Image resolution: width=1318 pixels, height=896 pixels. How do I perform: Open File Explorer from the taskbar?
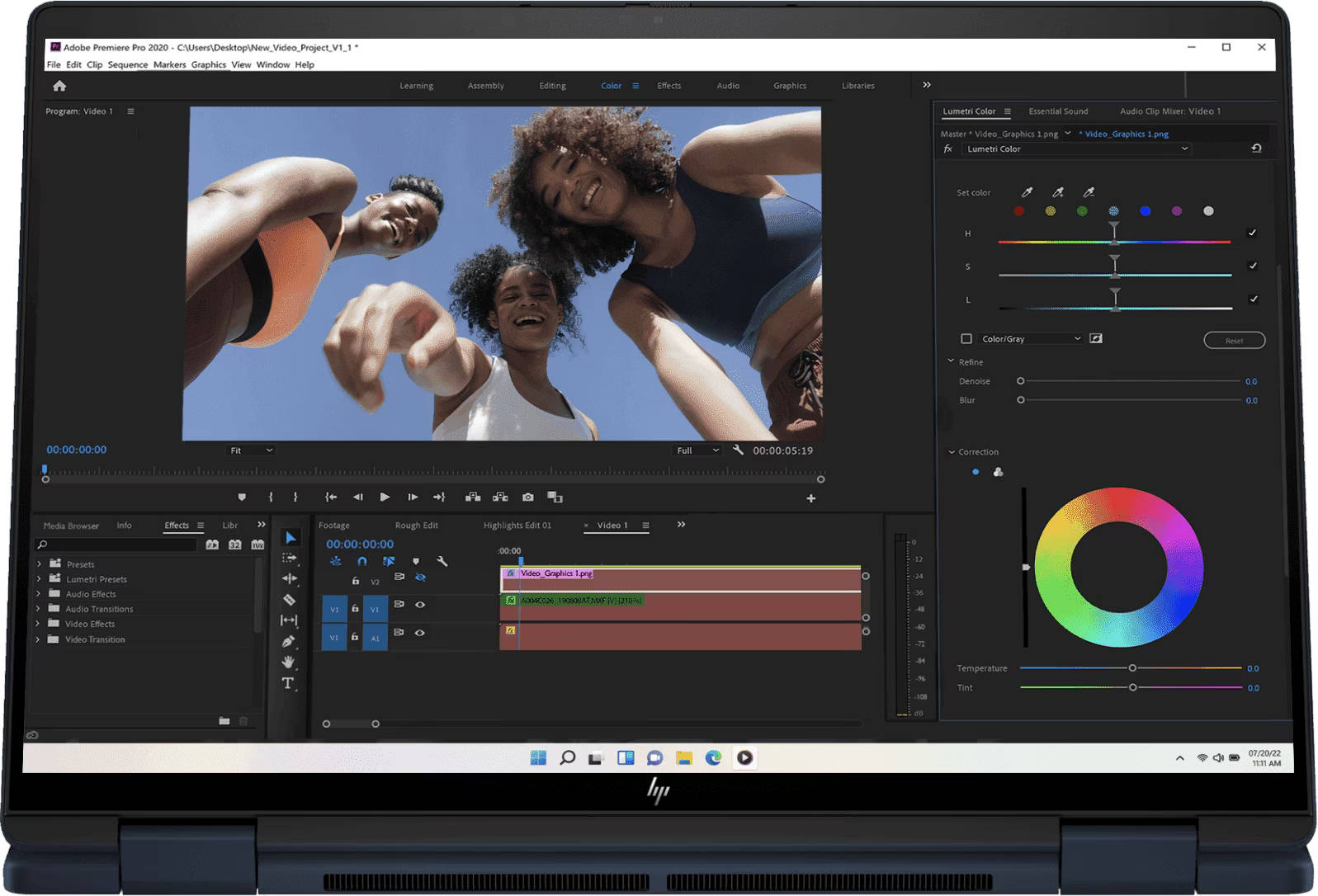click(x=683, y=757)
